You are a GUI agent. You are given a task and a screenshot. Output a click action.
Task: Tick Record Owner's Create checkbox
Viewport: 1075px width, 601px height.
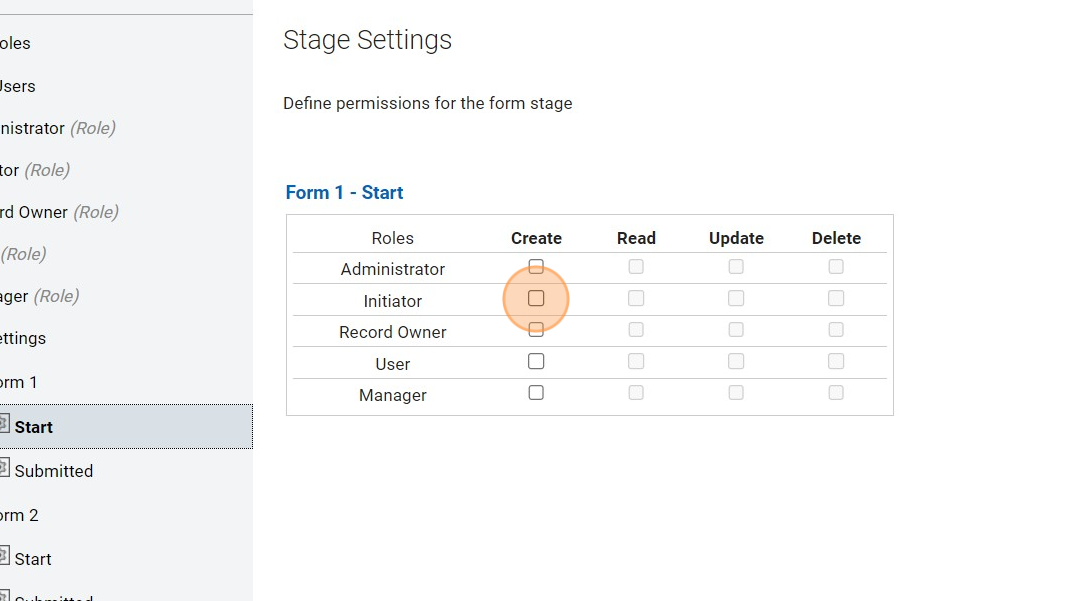coord(536,330)
